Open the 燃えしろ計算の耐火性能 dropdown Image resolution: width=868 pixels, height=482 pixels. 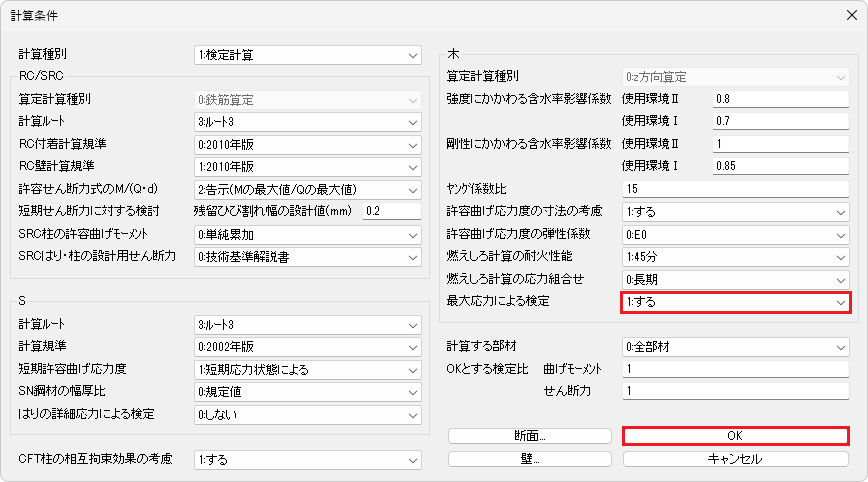(735, 256)
